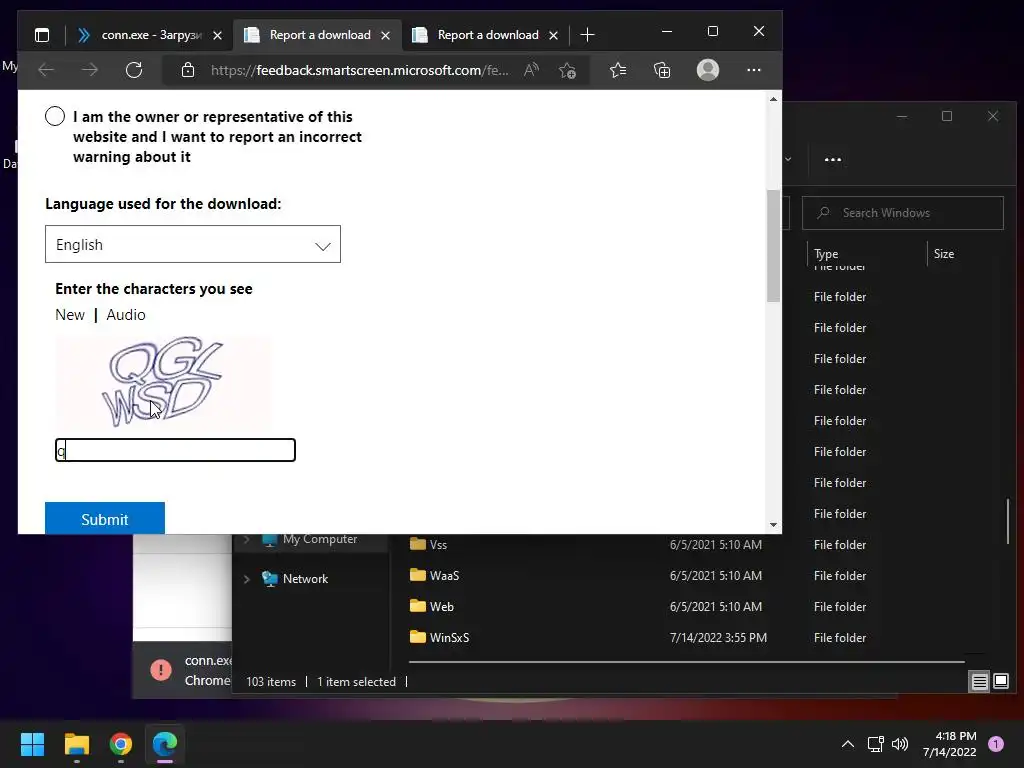Expand the Network tree node

click(247, 579)
